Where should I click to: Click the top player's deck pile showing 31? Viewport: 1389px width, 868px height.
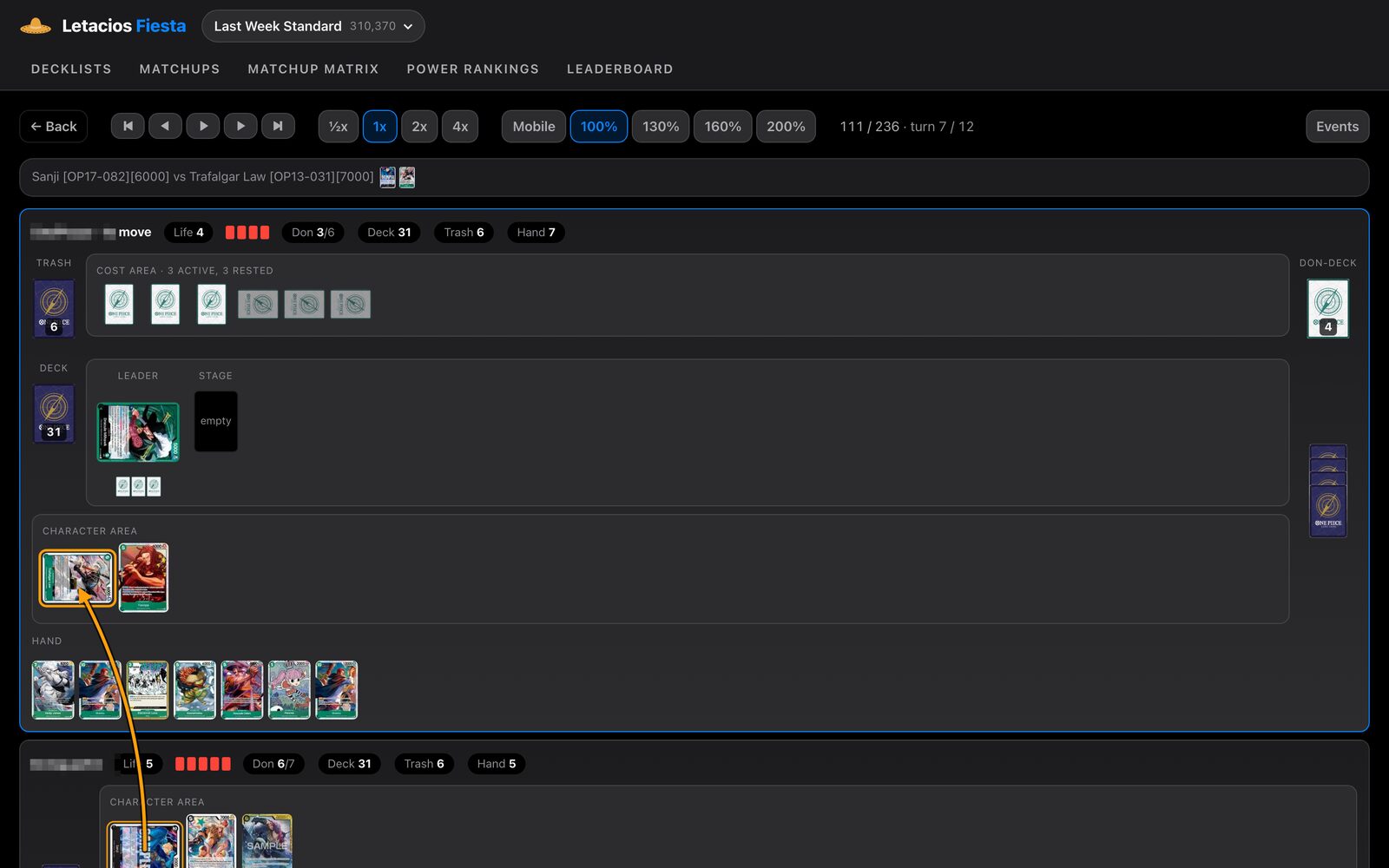[x=54, y=414]
